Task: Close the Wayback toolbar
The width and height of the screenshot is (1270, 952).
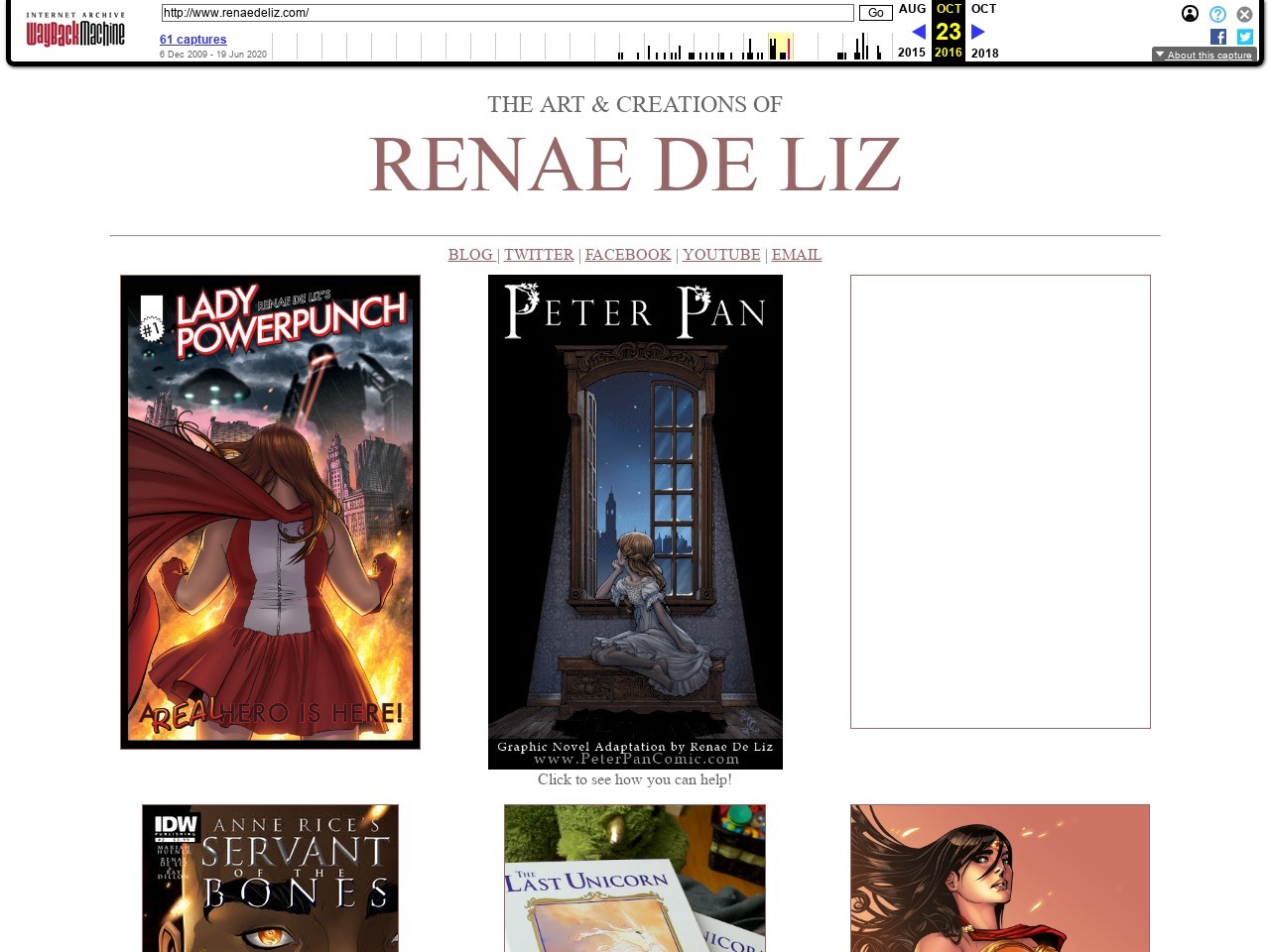Action: click(x=1244, y=14)
